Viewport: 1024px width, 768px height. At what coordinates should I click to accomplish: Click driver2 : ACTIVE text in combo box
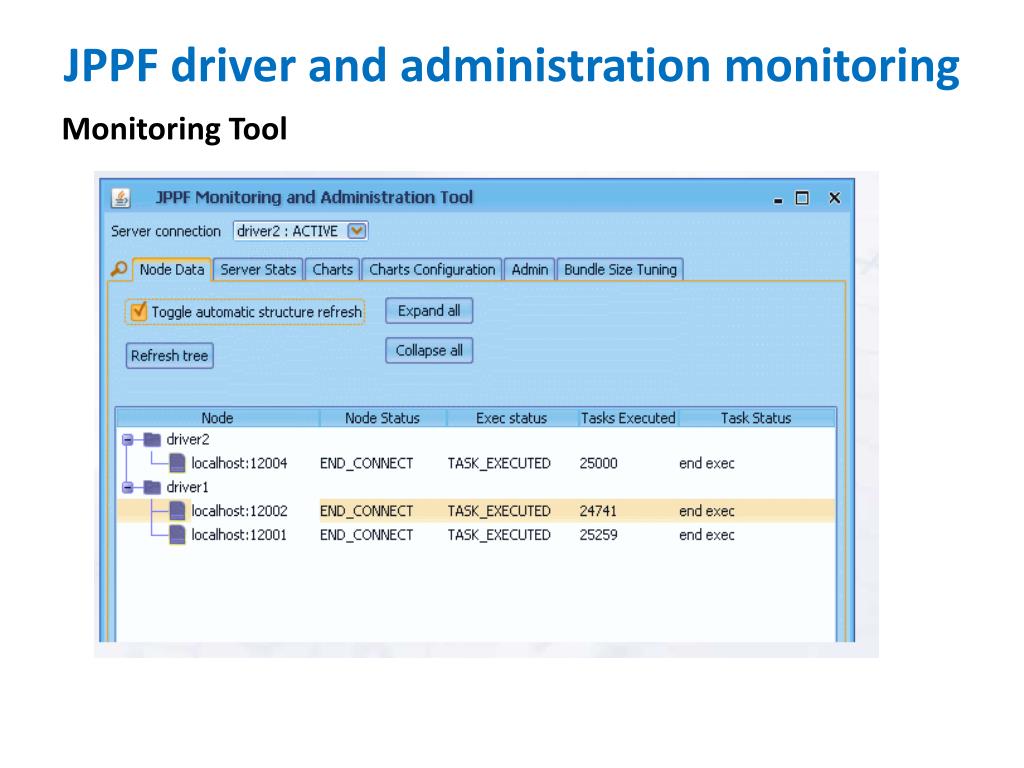click(x=287, y=231)
